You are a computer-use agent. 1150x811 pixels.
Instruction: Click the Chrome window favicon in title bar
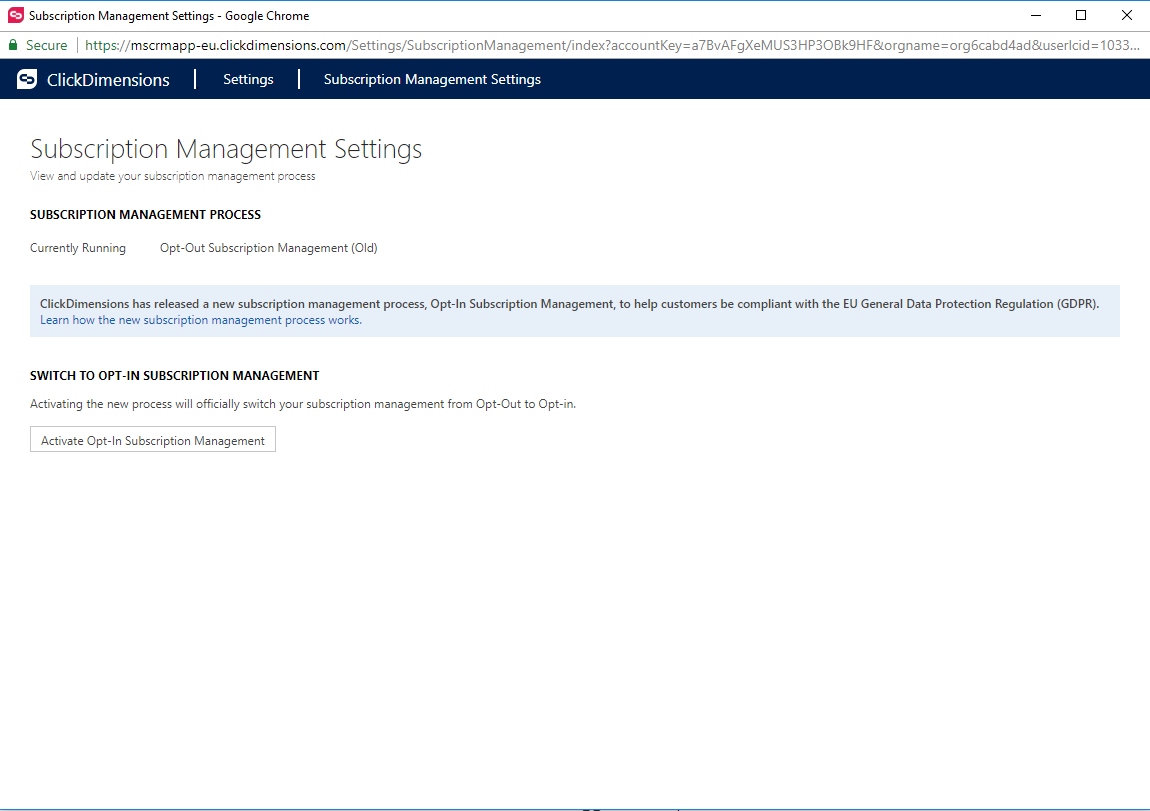[x=15, y=15]
